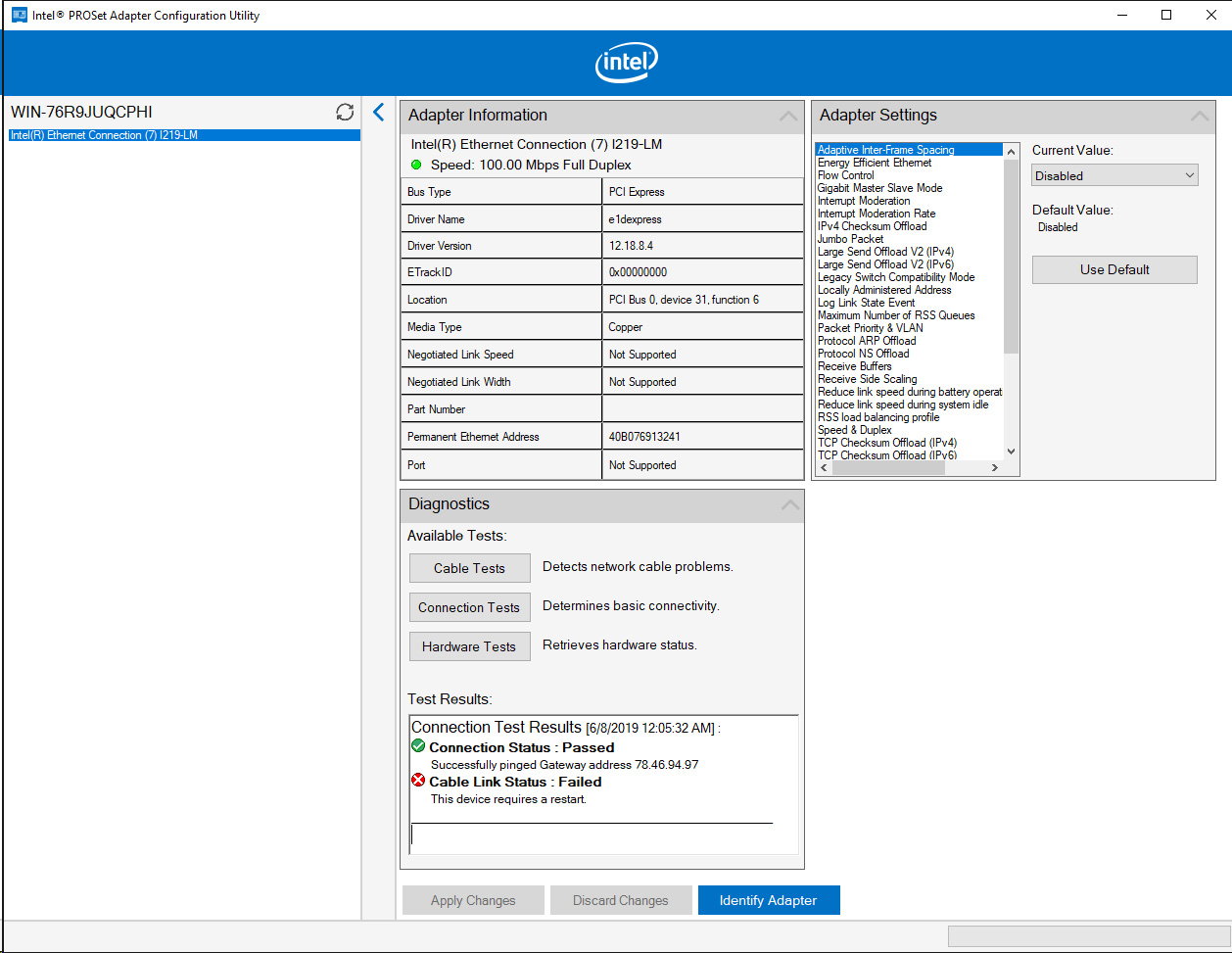The image size is (1232, 953).
Task: Collapse the adapter list with the left chevron
Action: coord(379,113)
